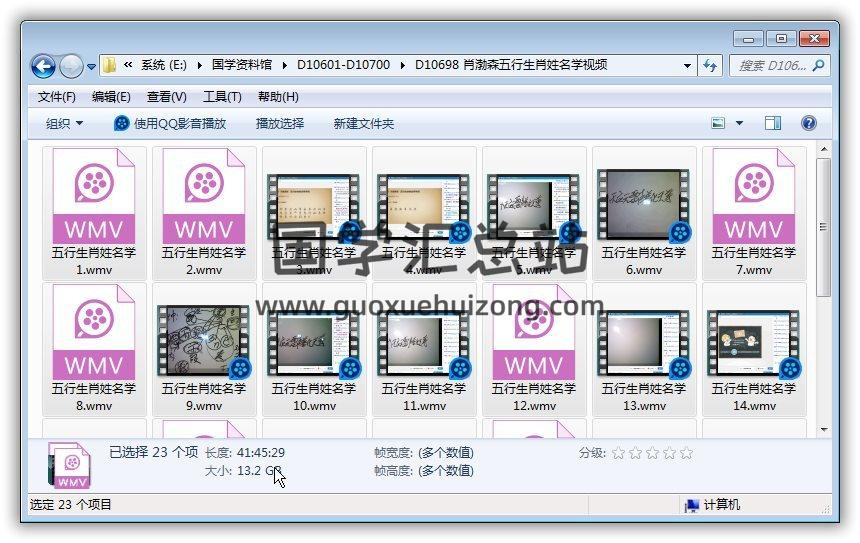Click the scrollbar down arrow
Screen dimensions: 860x543
point(823,429)
